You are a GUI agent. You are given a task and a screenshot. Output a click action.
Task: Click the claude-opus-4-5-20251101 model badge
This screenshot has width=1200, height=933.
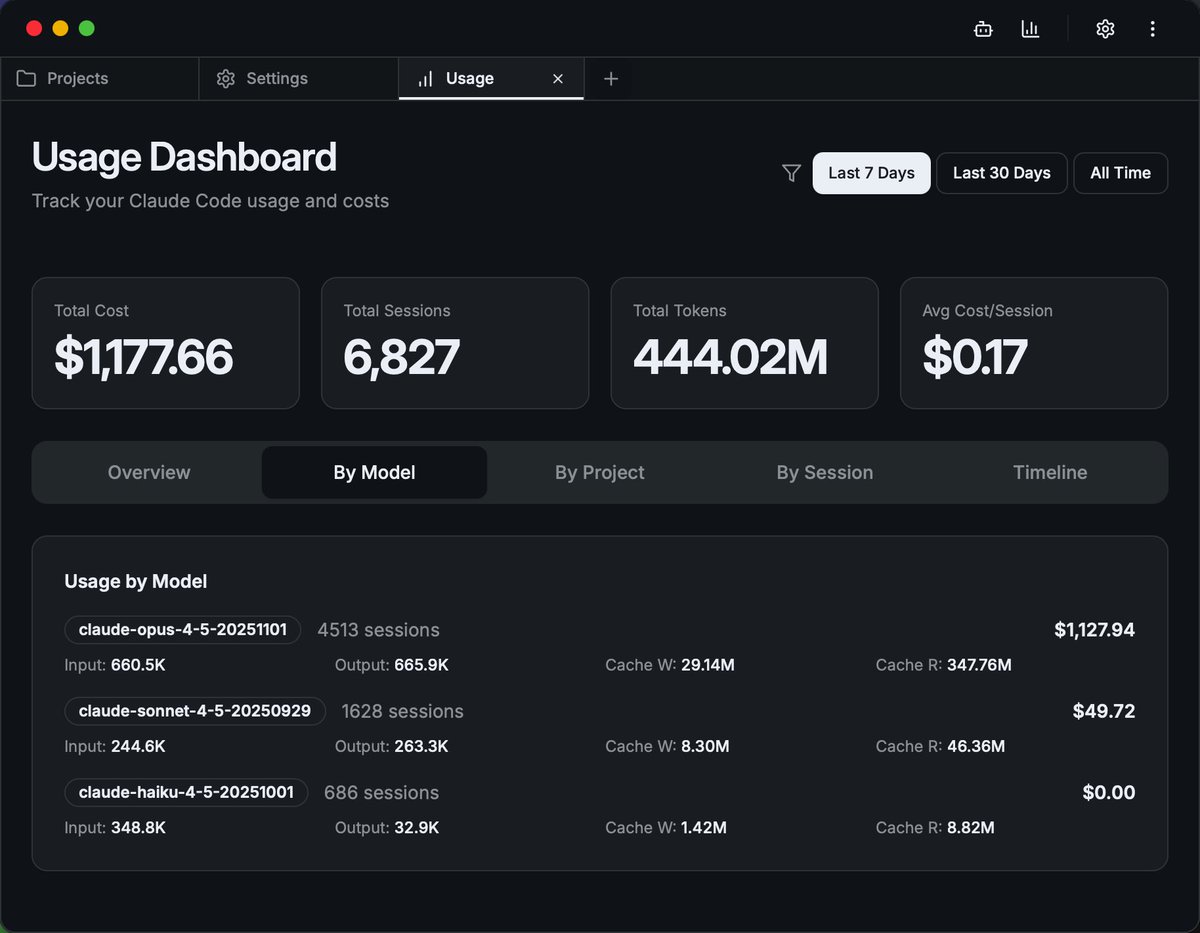click(x=183, y=630)
